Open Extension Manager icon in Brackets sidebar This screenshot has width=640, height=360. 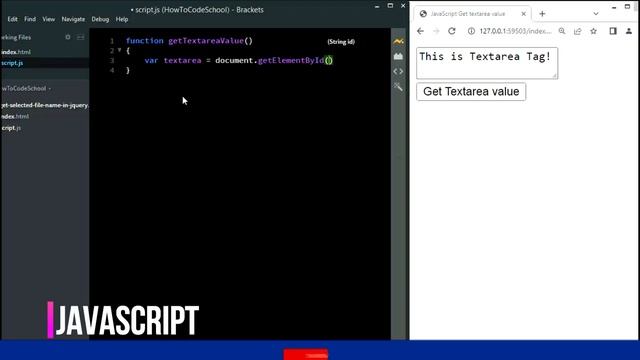398,56
